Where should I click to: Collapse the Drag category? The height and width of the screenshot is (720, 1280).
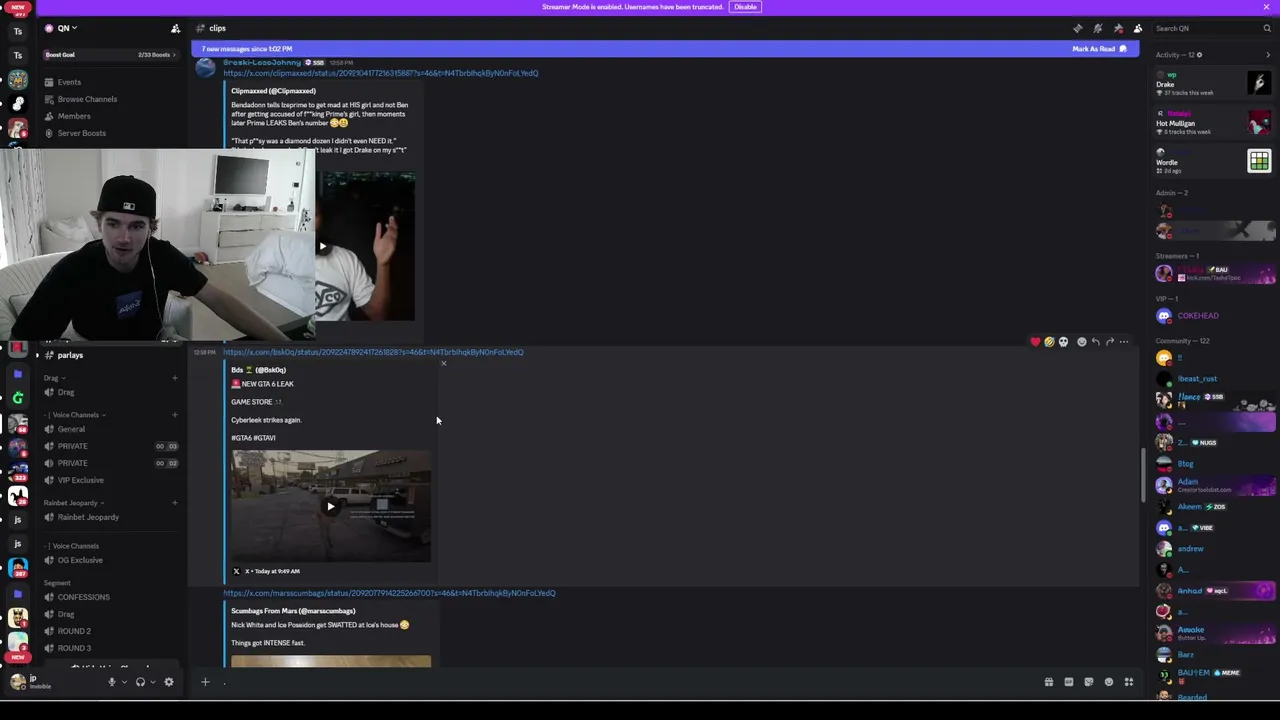point(52,378)
